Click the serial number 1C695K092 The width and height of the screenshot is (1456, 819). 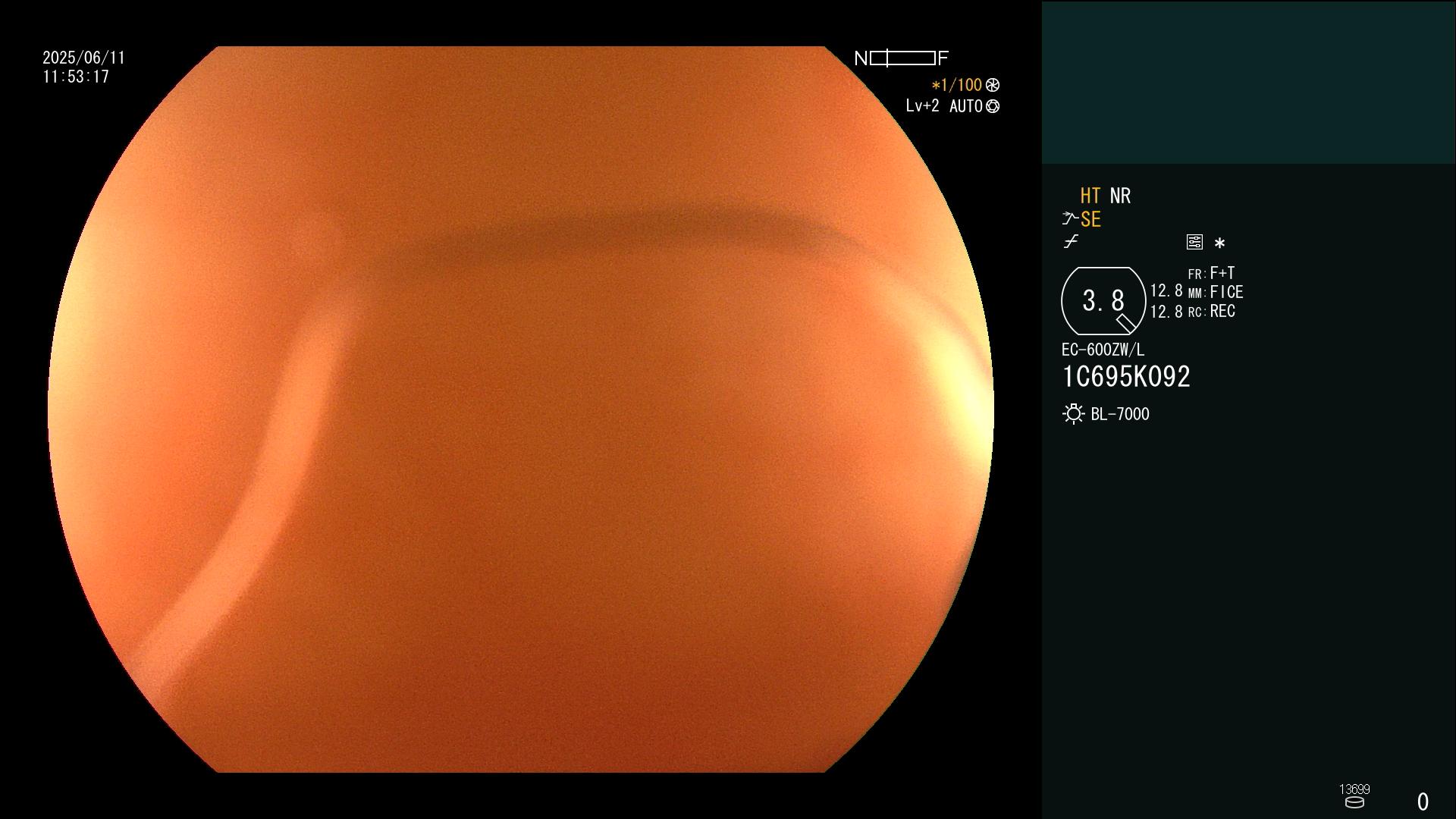pyautogui.click(x=1126, y=377)
